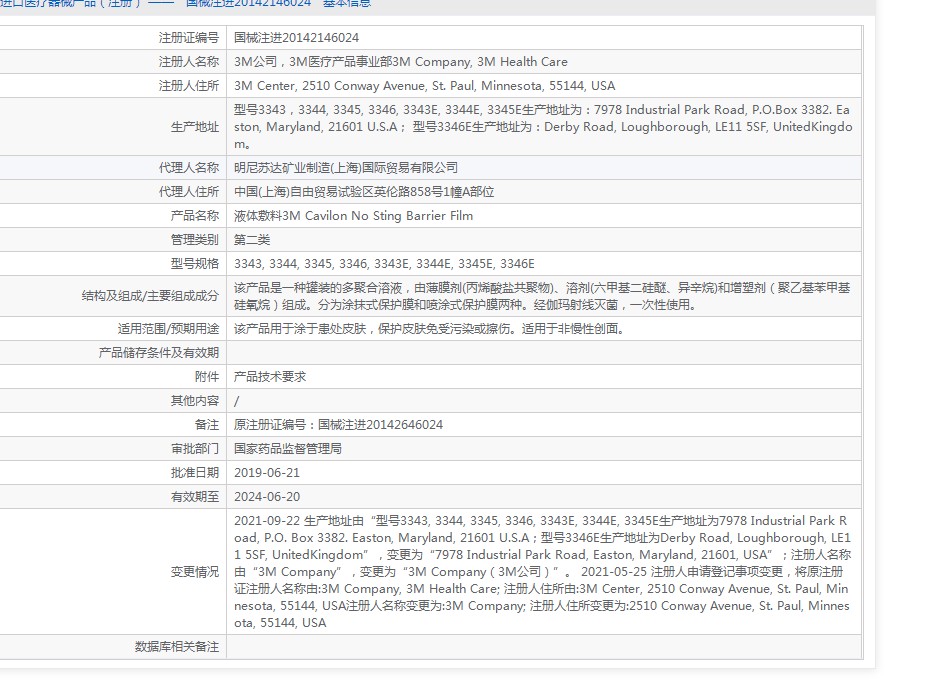
Task: Click the 附件 label
Action: [207, 377]
